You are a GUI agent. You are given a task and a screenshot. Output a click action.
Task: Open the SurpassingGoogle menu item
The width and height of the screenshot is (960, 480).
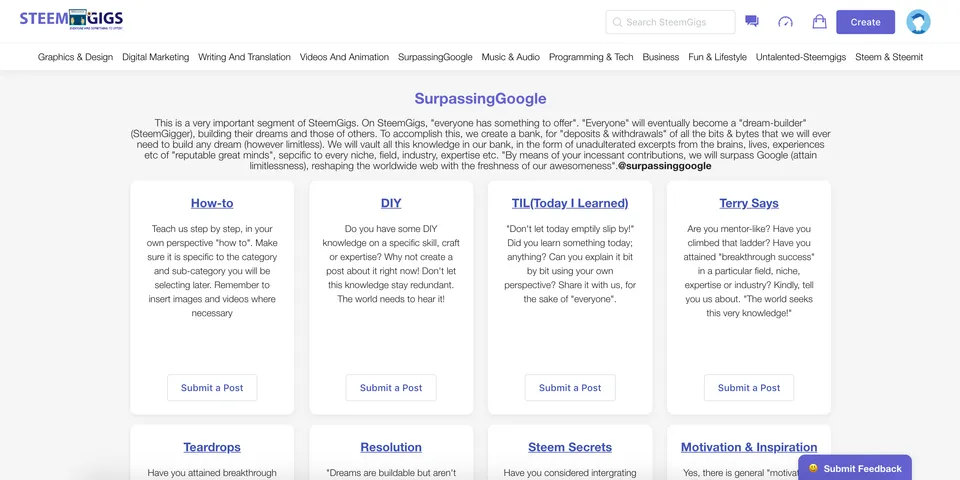click(435, 57)
